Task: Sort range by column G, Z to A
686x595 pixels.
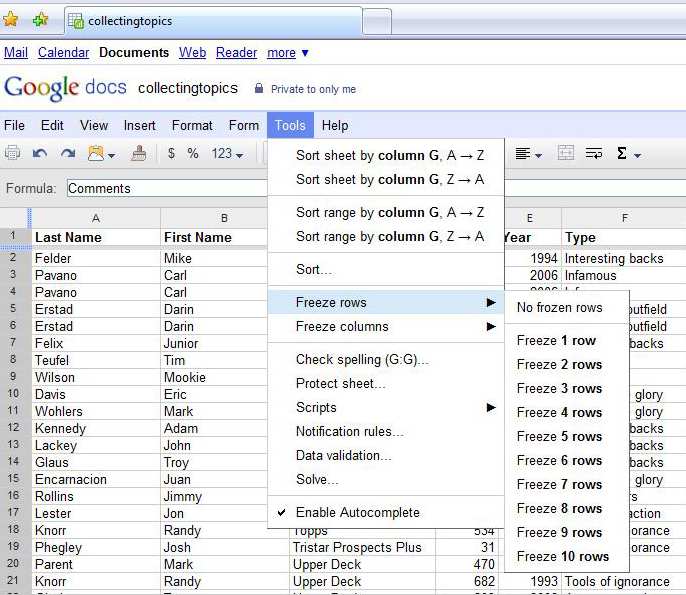Action: pyautogui.click(x=386, y=236)
